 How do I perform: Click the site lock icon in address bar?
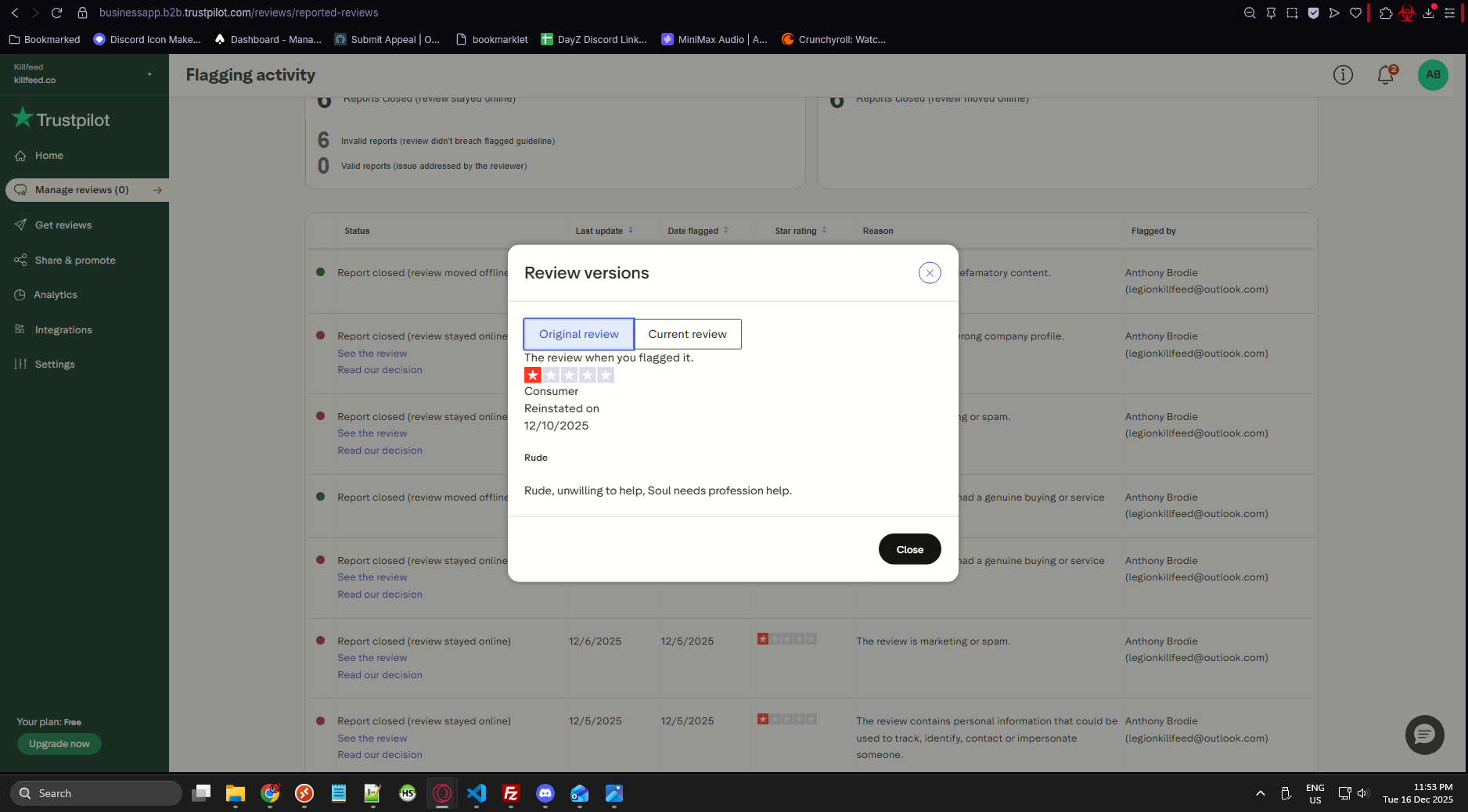point(82,13)
